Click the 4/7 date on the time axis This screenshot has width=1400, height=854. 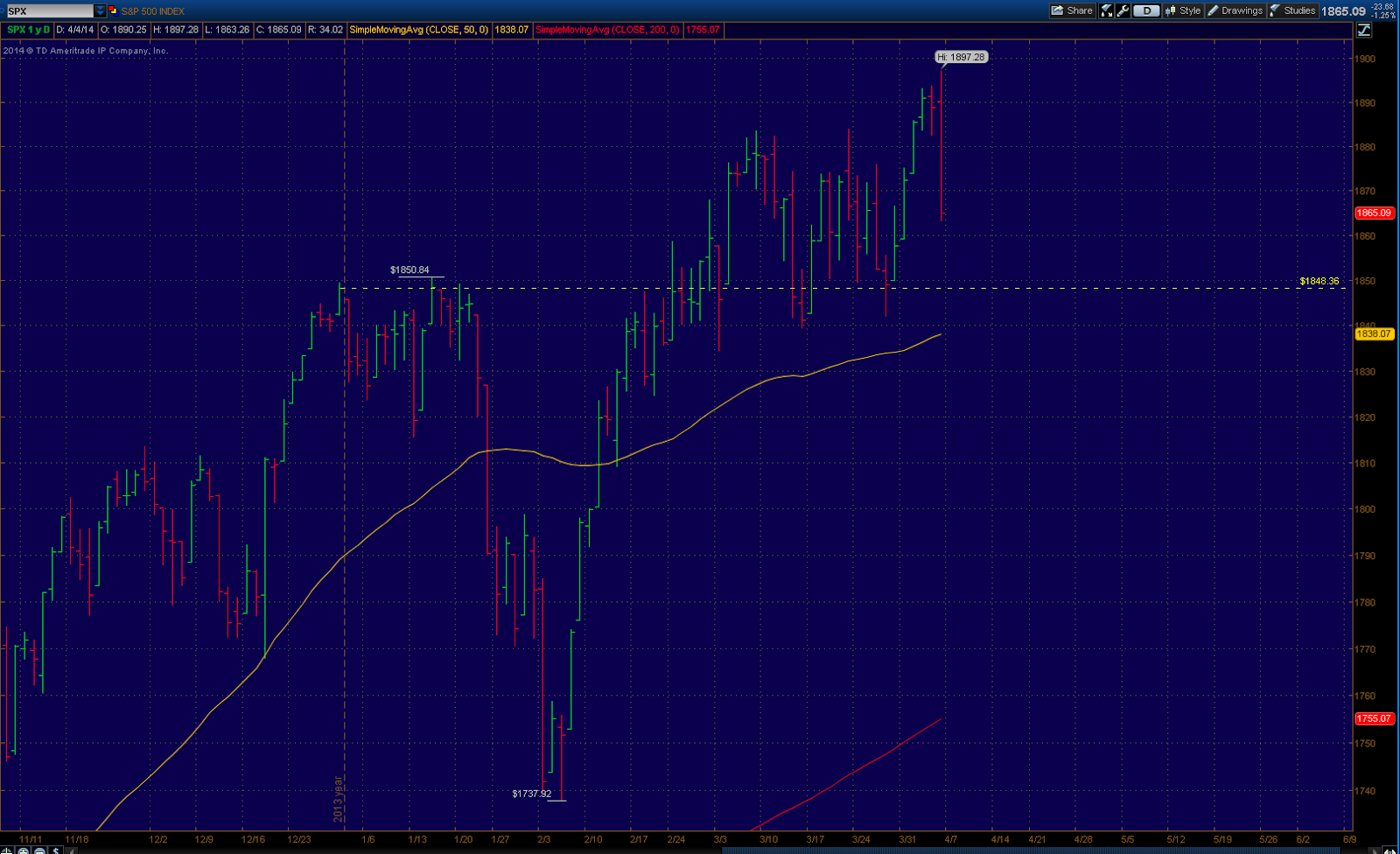[x=951, y=839]
